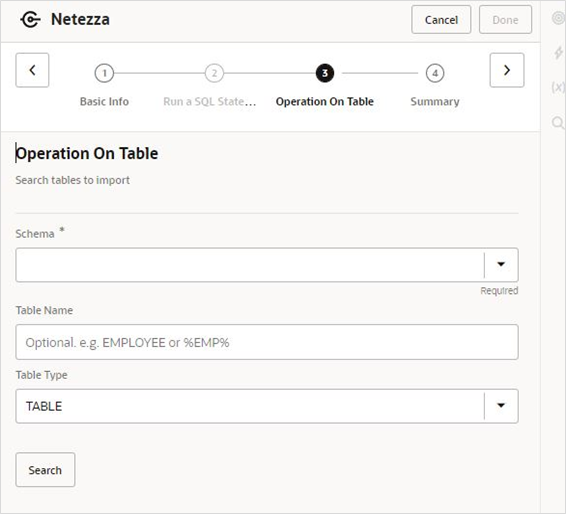
Task: Jump to step 1 Basic Info
Action: [x=104, y=73]
